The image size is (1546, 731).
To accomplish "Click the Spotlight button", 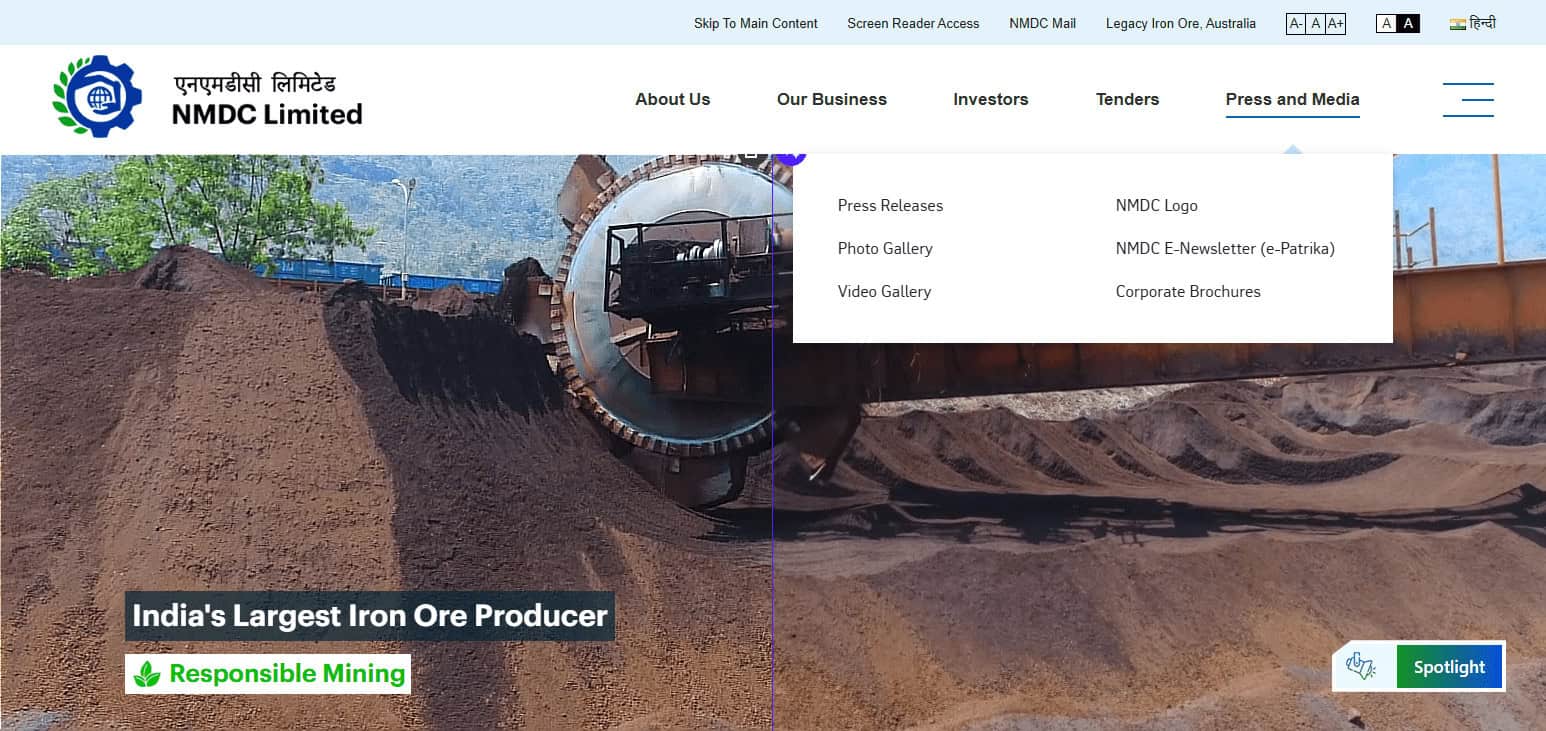I will 1449,667.
